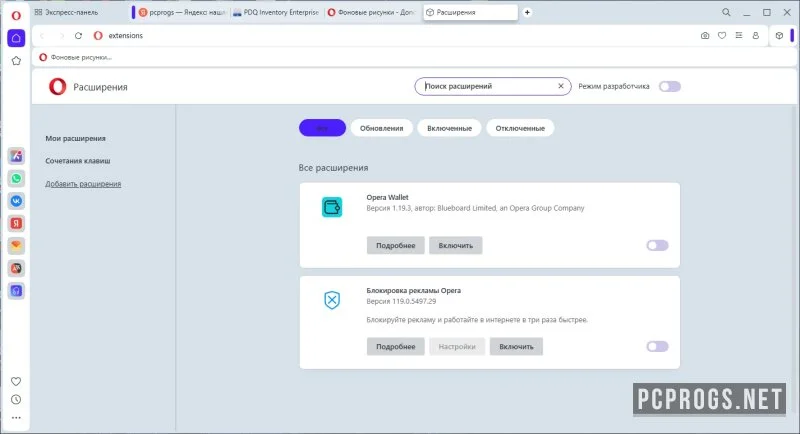Screen dimensions: 800x434
Task: Go forward to the next page
Action: [62, 36]
